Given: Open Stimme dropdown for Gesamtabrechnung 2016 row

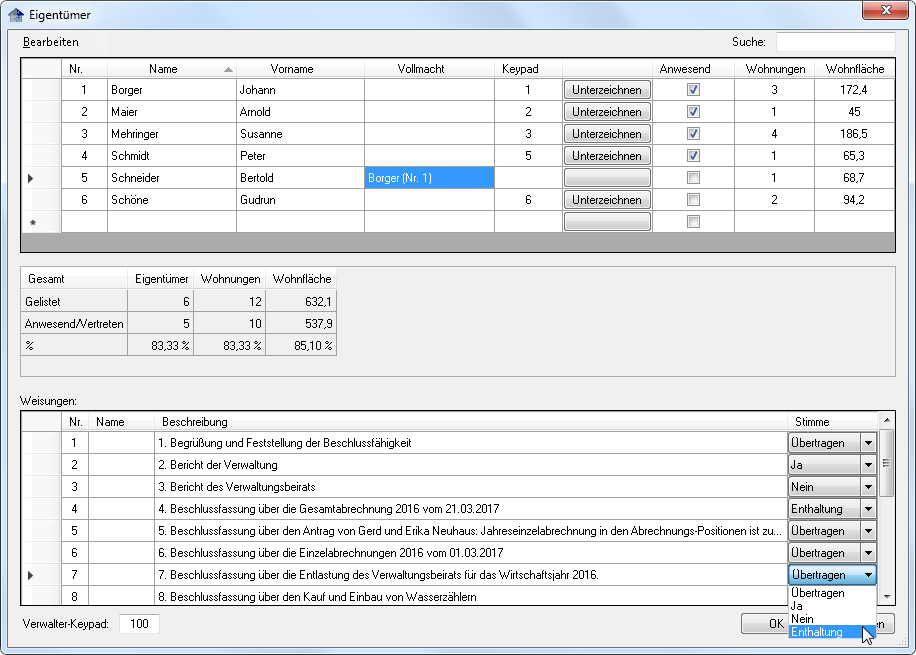Looking at the screenshot, I should 868,509.
